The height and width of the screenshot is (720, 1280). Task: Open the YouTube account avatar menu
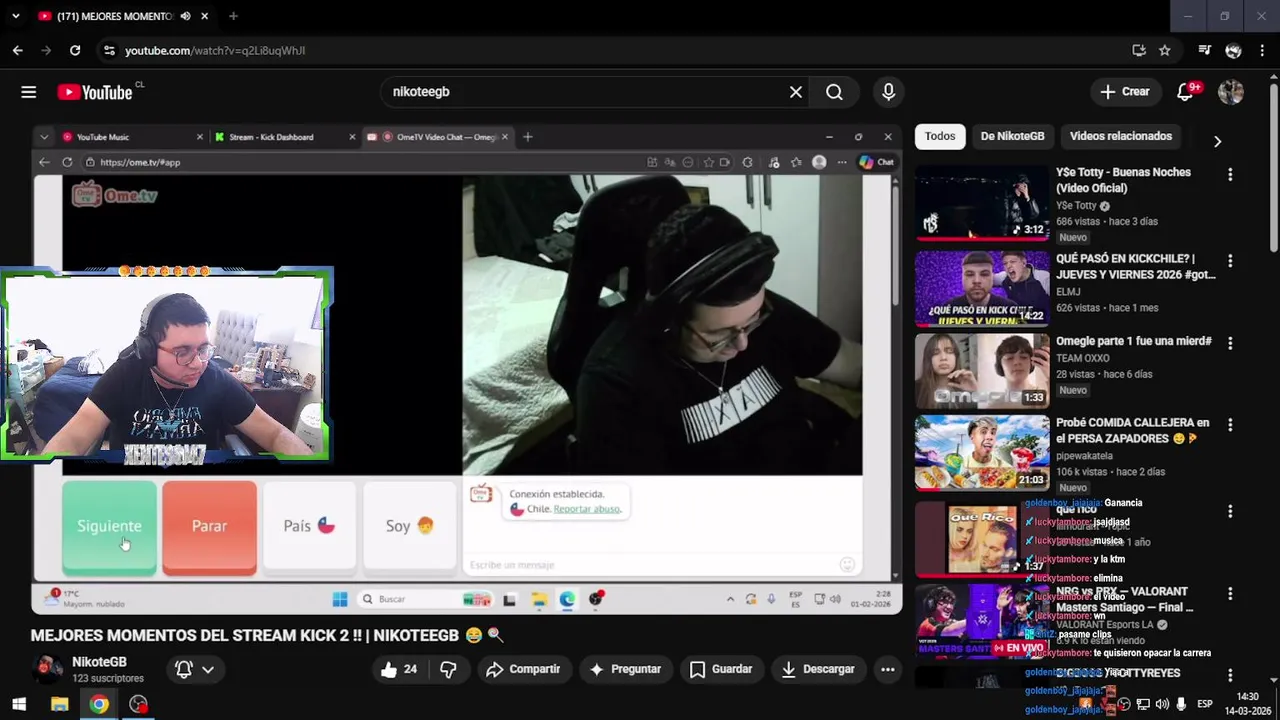point(1231,92)
